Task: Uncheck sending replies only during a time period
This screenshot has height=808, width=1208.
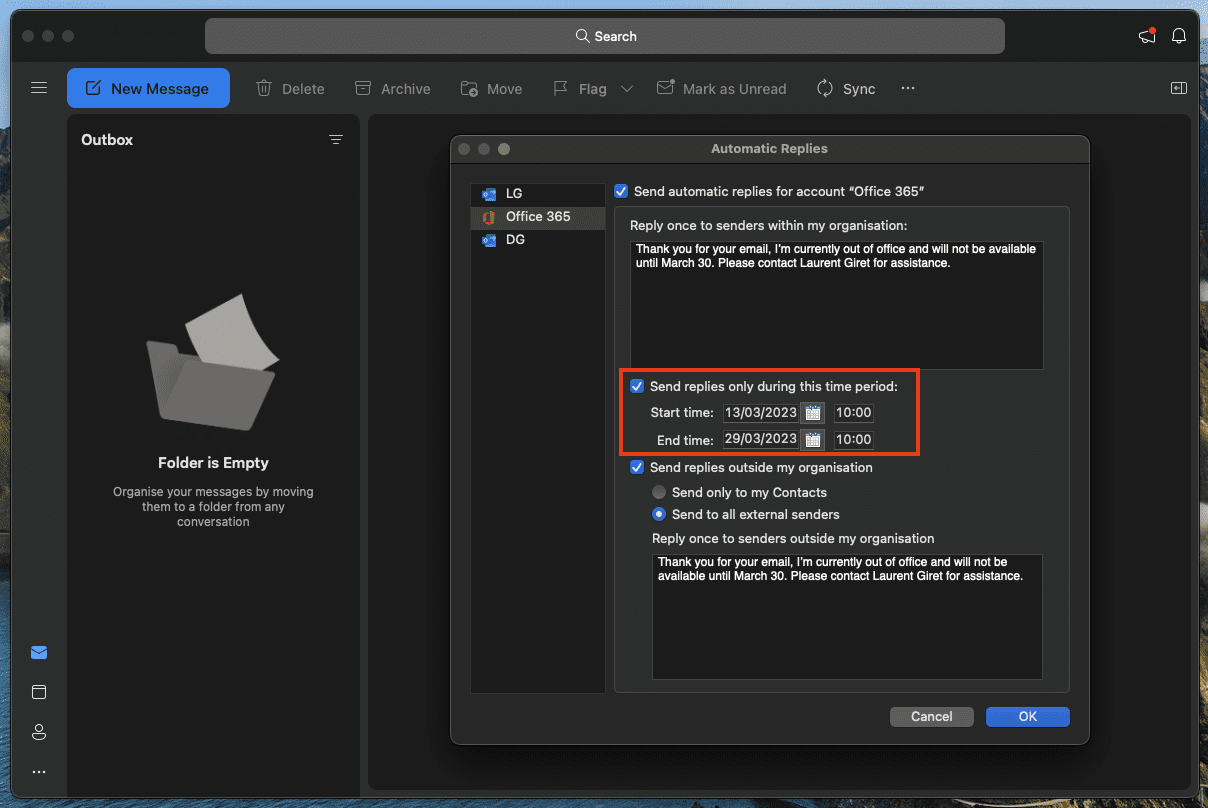Action: click(637, 386)
